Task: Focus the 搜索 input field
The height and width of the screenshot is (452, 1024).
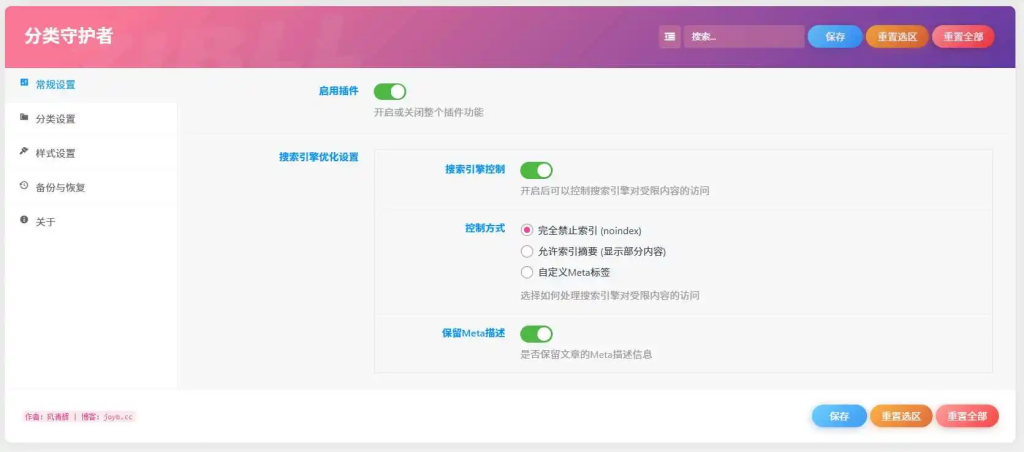Action: tap(744, 37)
